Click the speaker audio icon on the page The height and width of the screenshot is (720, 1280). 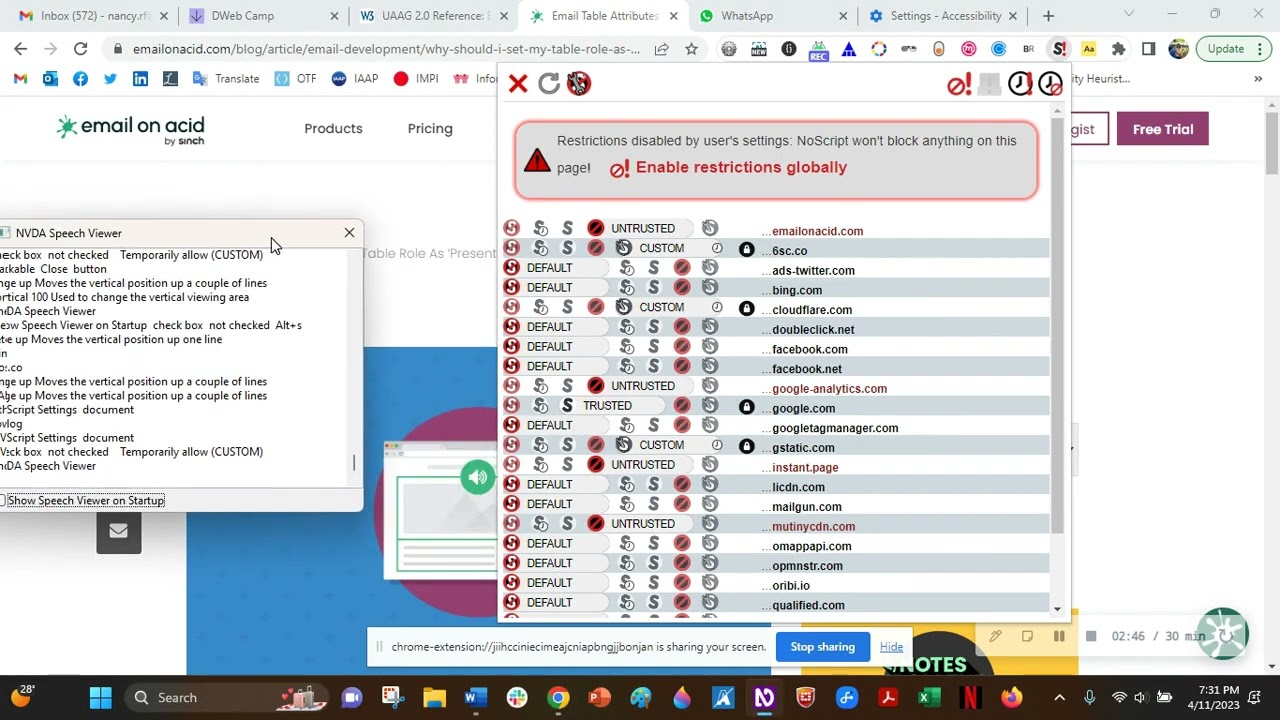pos(478,477)
